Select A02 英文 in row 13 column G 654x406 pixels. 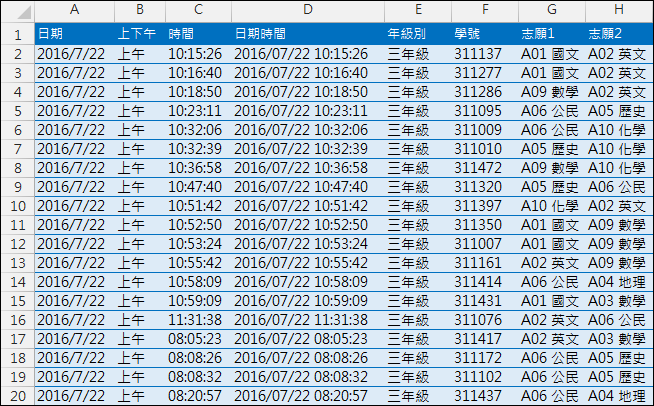click(552, 263)
